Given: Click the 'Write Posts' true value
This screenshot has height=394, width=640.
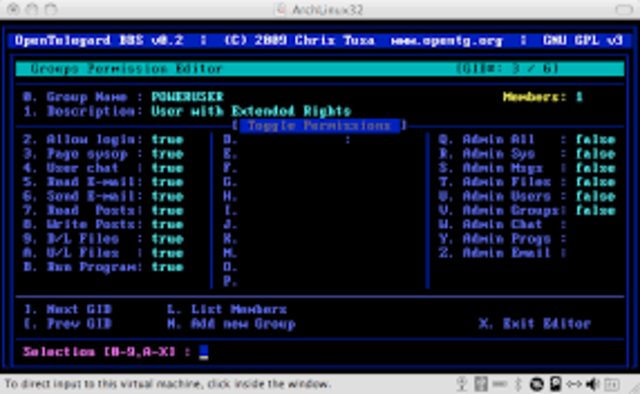Looking at the screenshot, I should tap(167, 225).
